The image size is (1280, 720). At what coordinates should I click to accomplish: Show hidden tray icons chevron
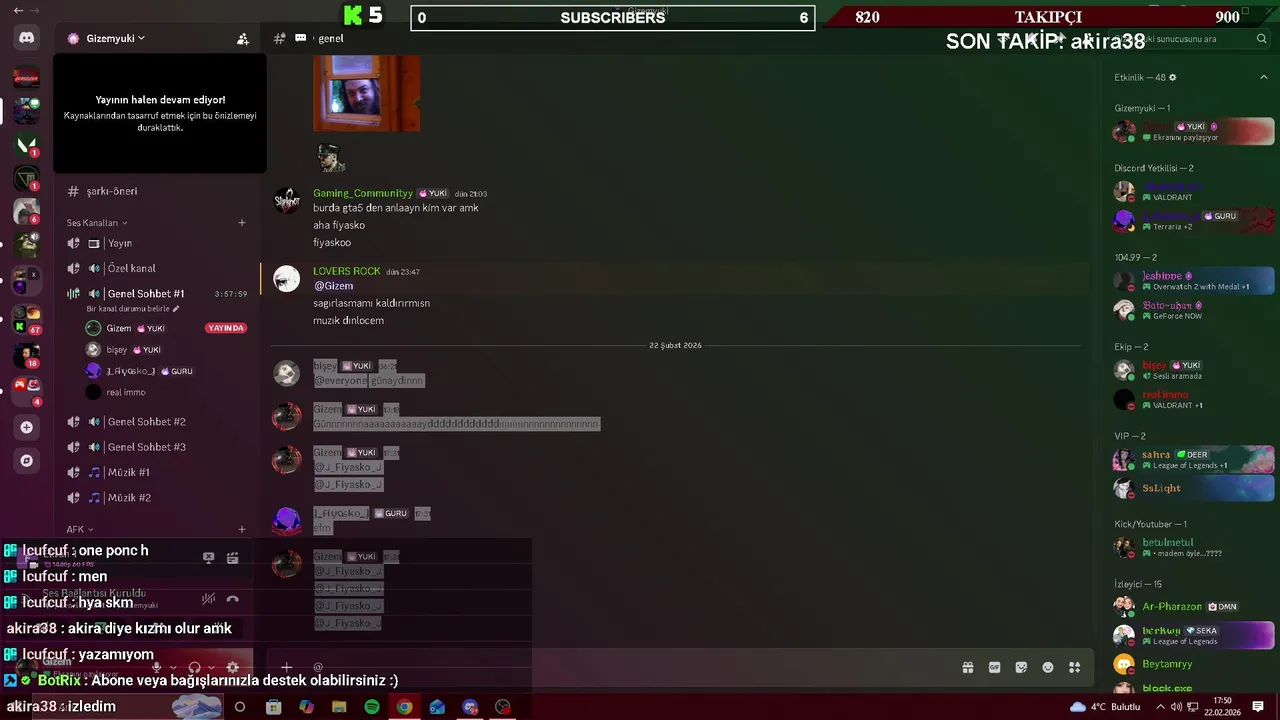[1161, 707]
